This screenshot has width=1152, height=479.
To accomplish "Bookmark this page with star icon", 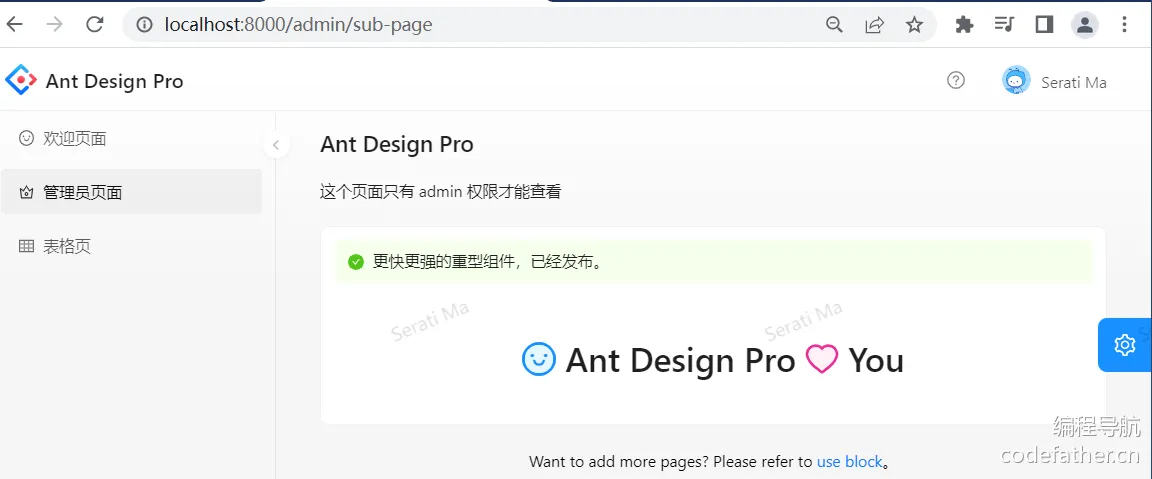I will tap(914, 25).
